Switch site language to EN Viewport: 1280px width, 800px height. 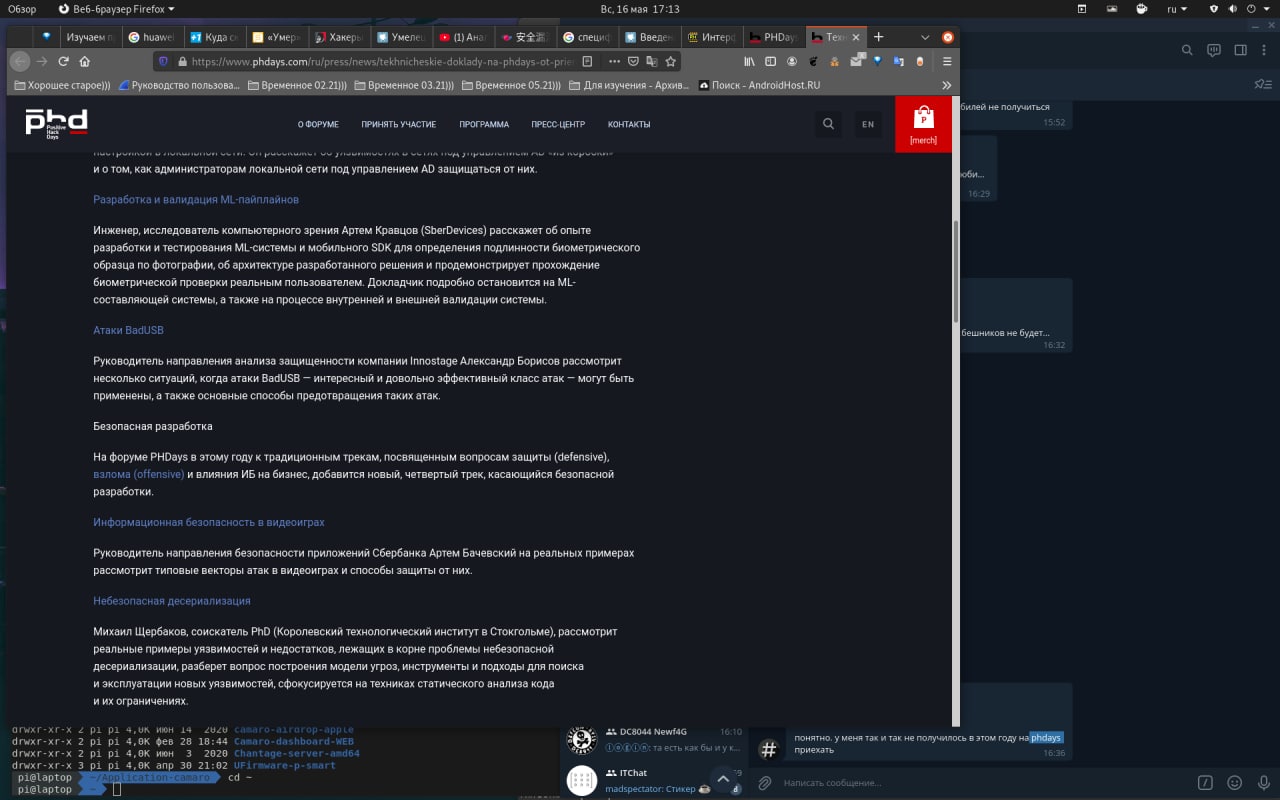tap(868, 124)
